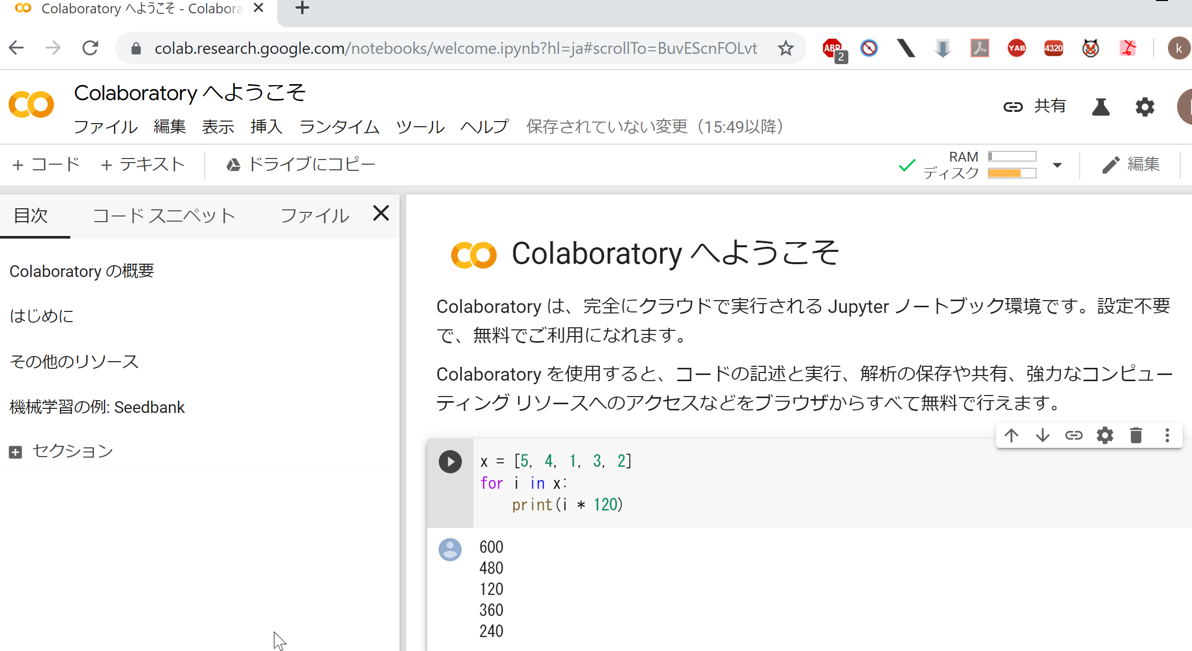
Task: Open ヘルプ menu
Action: tap(484, 127)
